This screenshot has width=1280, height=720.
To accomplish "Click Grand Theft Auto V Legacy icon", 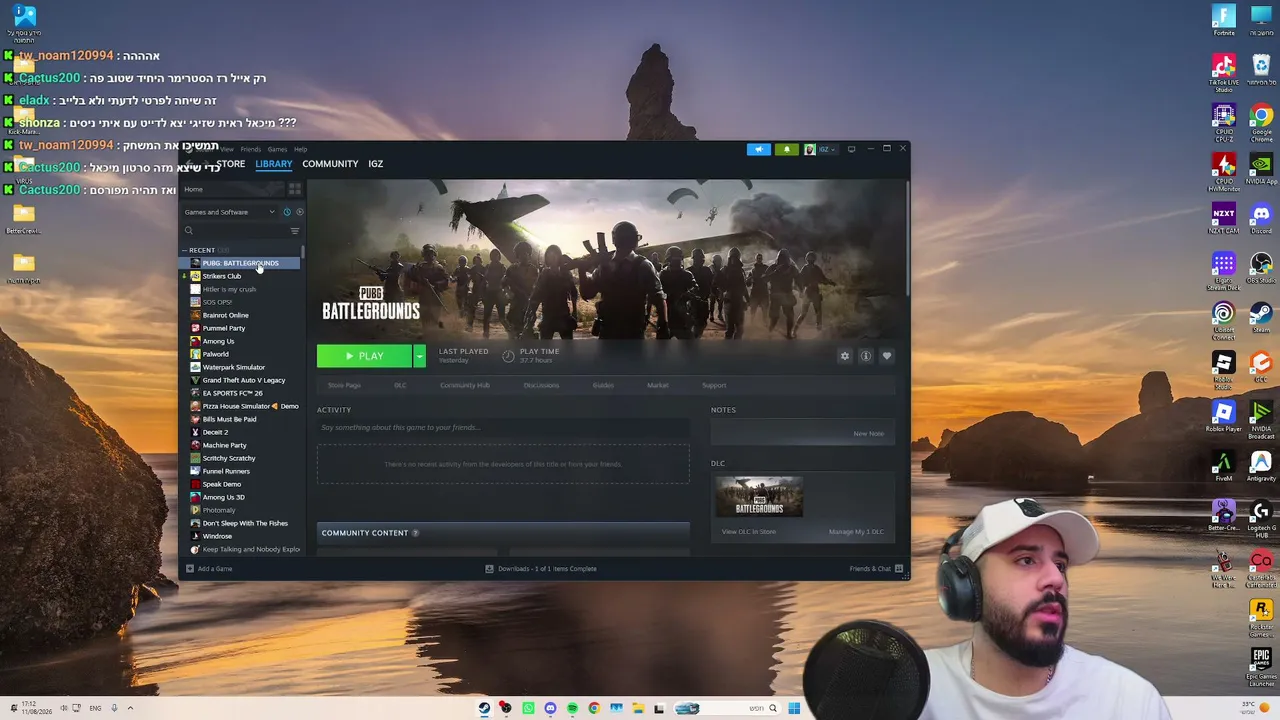I will pyautogui.click(x=195, y=380).
